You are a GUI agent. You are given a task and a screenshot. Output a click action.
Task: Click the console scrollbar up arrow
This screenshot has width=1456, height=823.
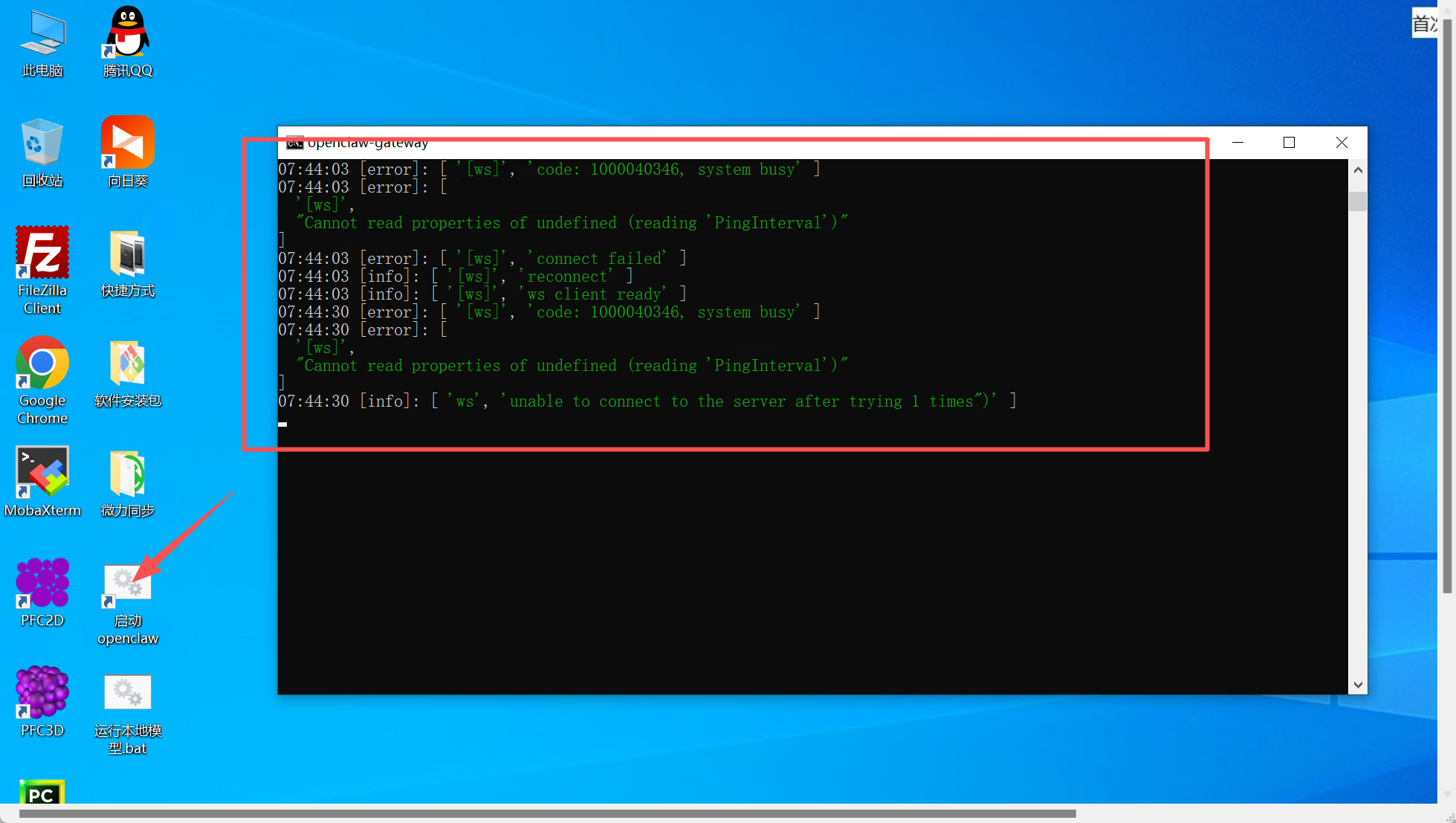click(1358, 170)
